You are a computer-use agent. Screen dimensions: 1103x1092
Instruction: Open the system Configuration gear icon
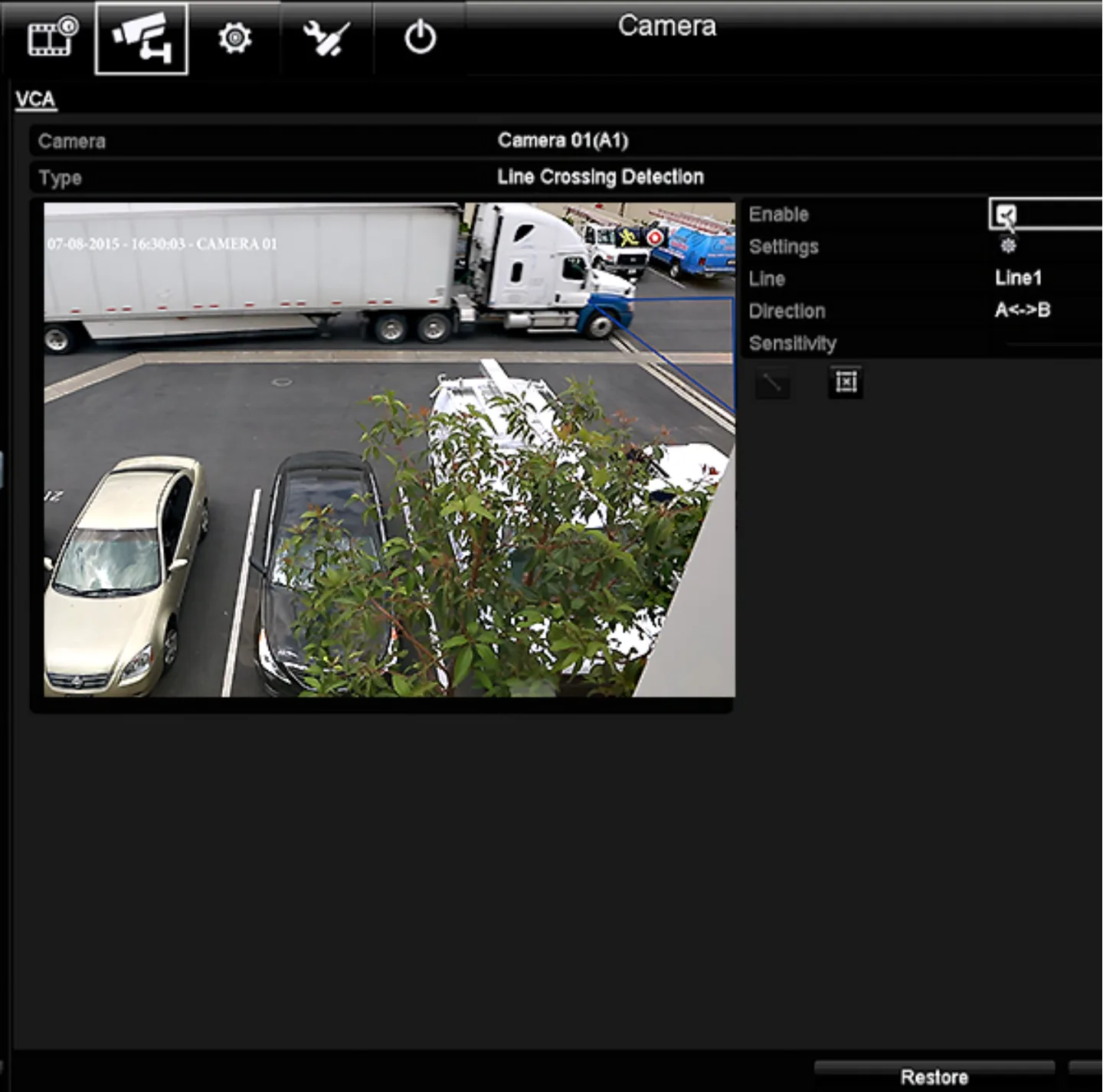tap(234, 38)
